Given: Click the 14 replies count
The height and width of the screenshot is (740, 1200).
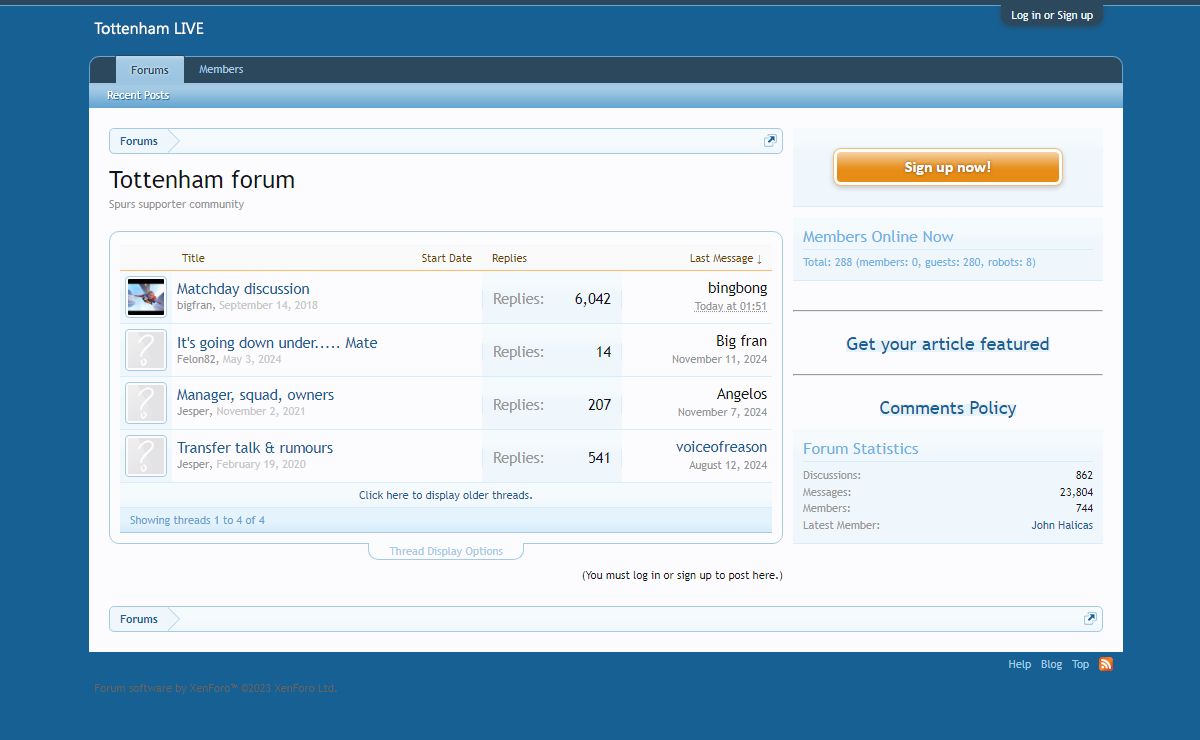Looking at the screenshot, I should 603,352.
